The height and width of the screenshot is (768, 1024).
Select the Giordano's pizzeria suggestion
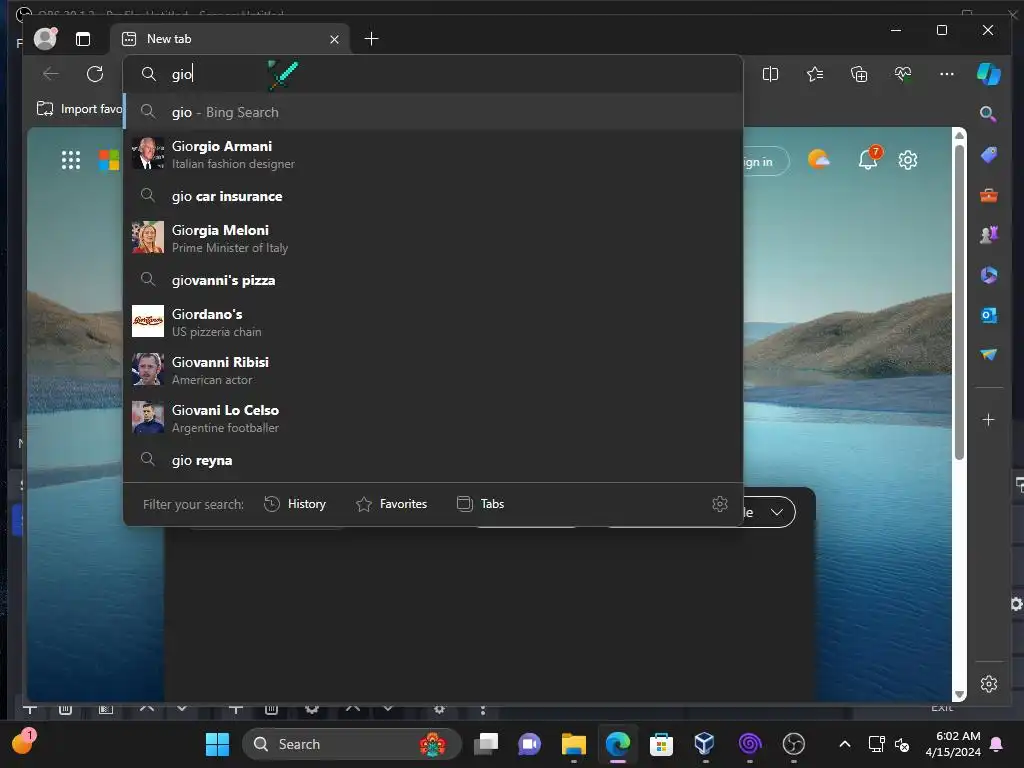pos(432,322)
